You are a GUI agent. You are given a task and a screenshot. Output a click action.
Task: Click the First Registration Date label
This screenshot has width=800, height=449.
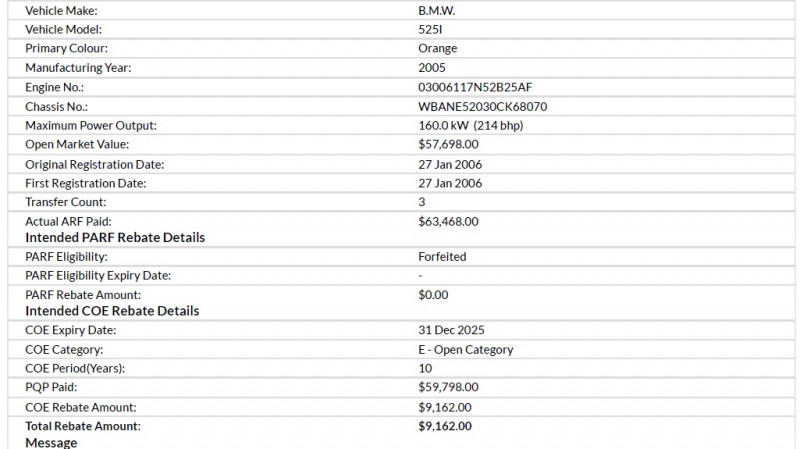click(86, 183)
